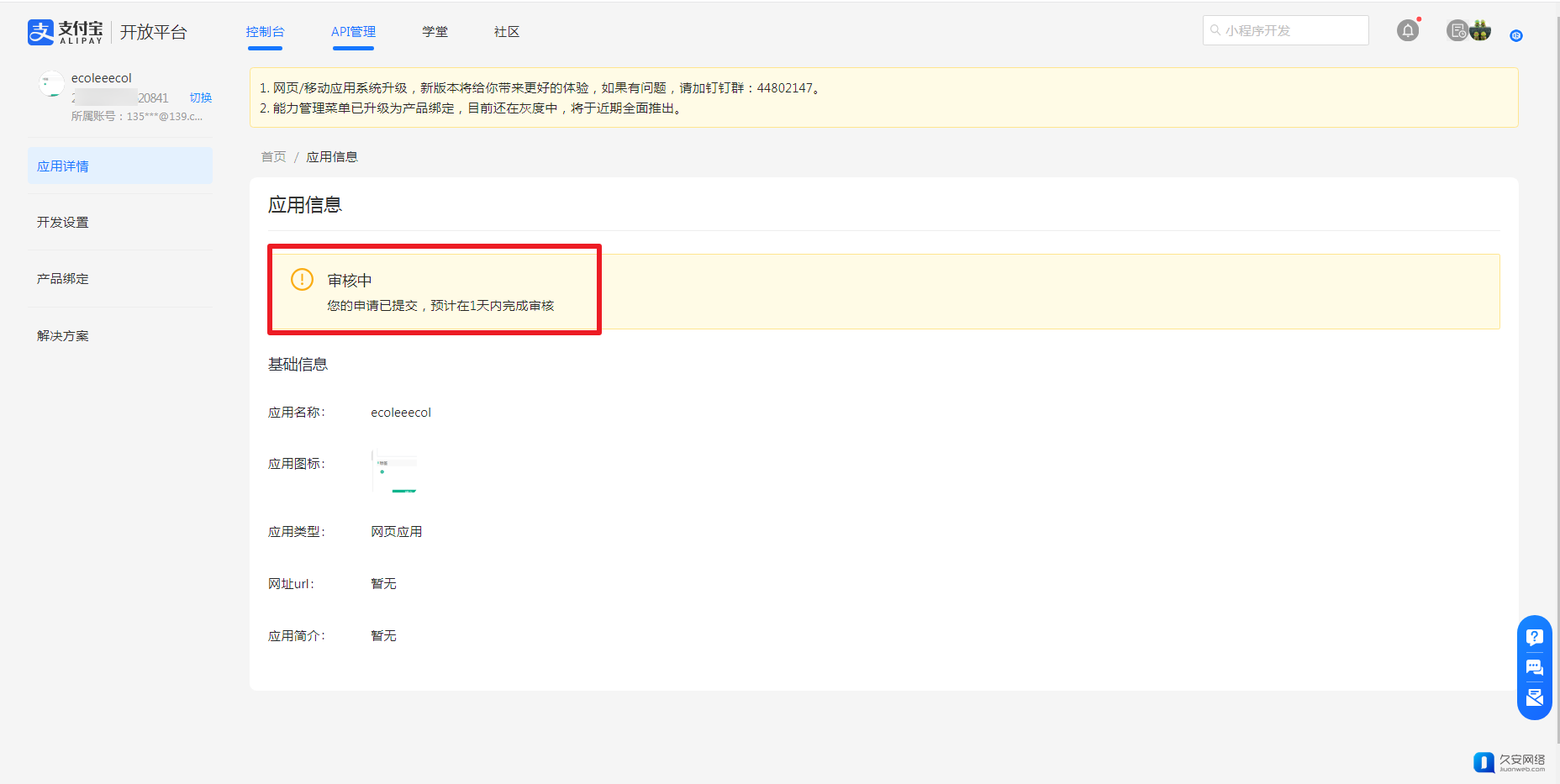Click the 首页 breadcrumb link
This screenshot has width=1560, height=784.
point(273,157)
